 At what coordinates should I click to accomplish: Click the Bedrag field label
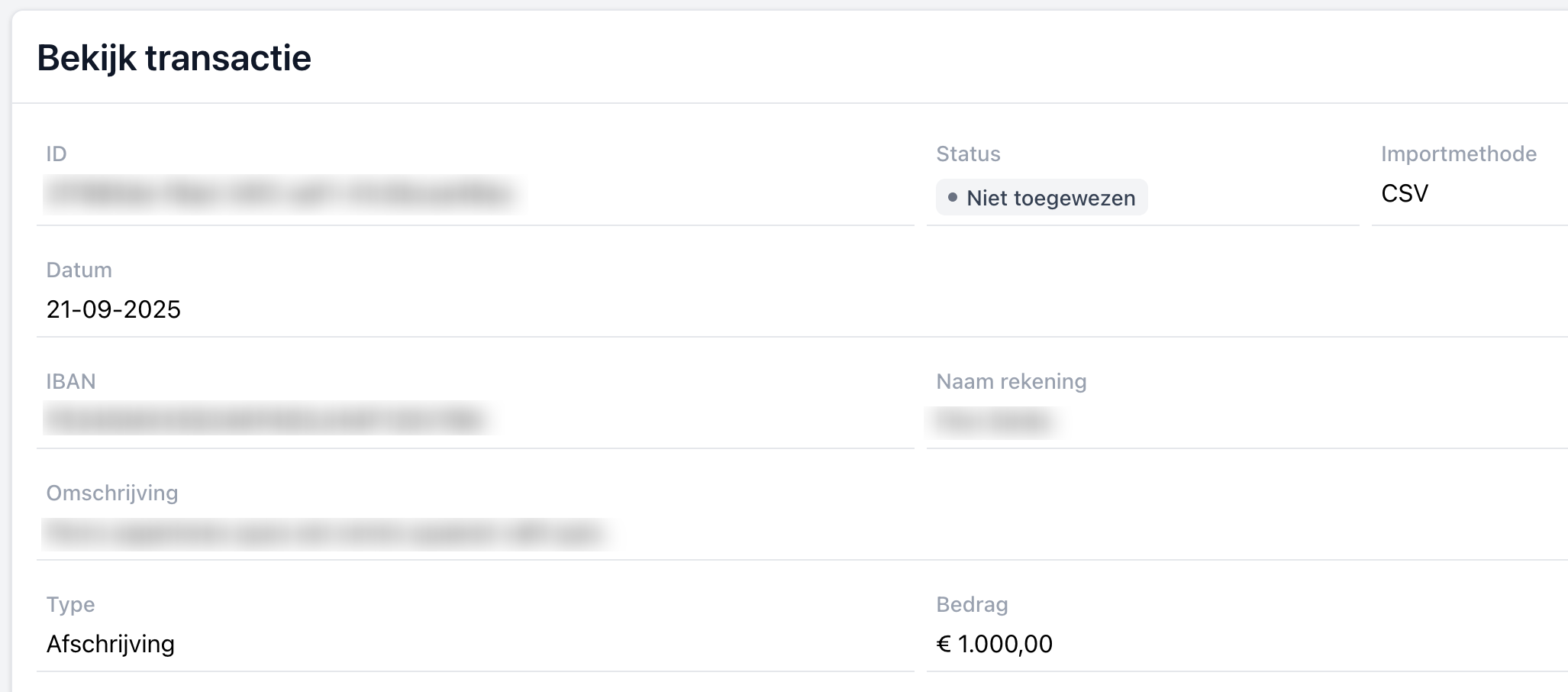972,605
